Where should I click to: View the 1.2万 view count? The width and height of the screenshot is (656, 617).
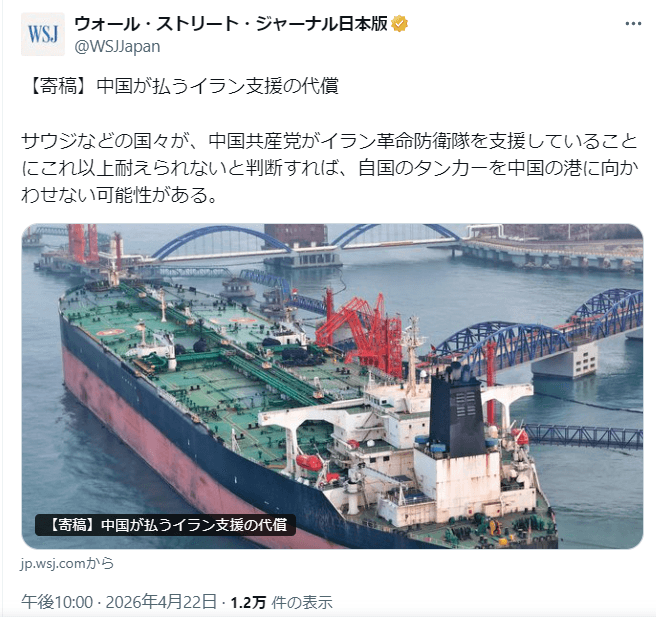pyautogui.click(x=248, y=602)
